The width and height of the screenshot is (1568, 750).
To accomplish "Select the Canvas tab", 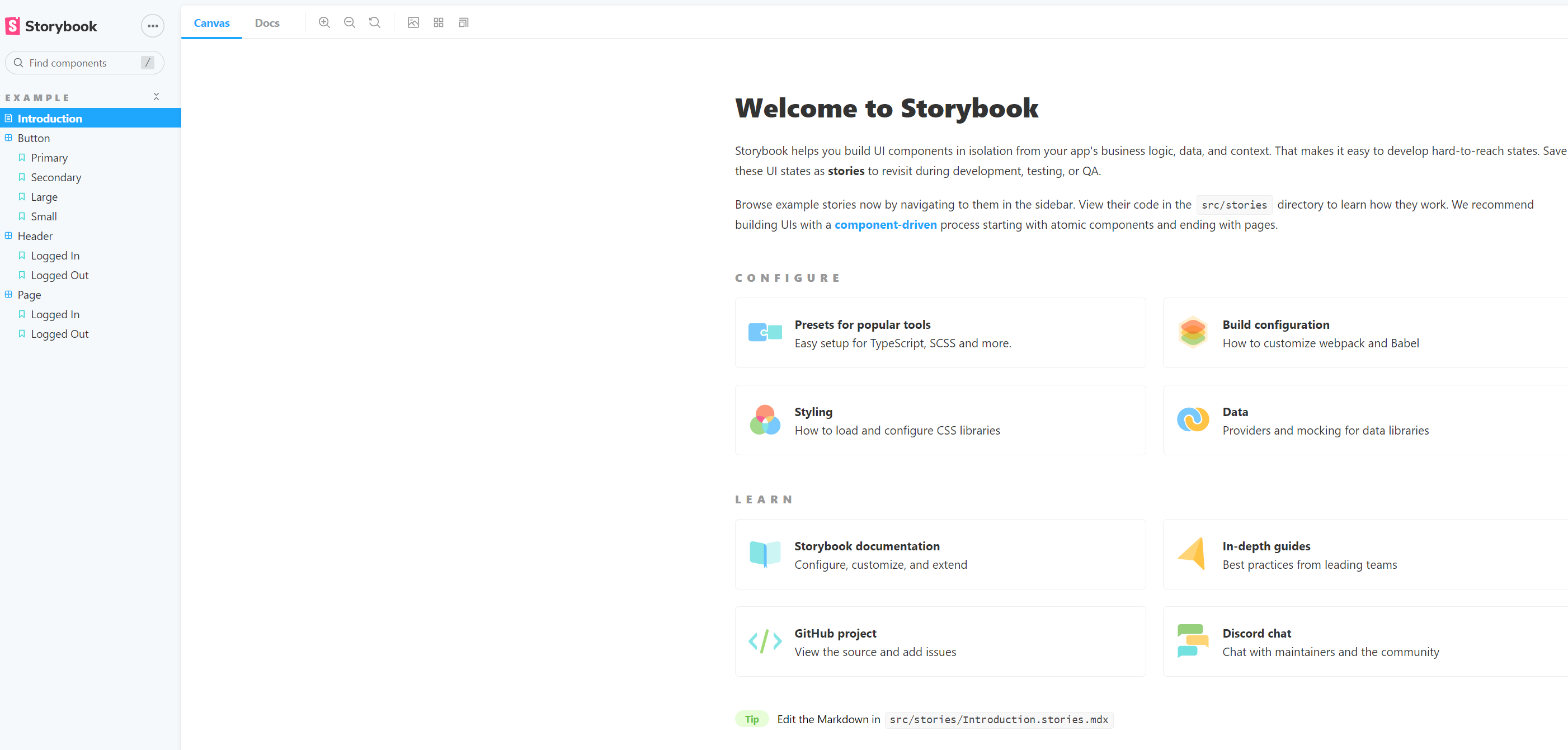I will [x=212, y=22].
